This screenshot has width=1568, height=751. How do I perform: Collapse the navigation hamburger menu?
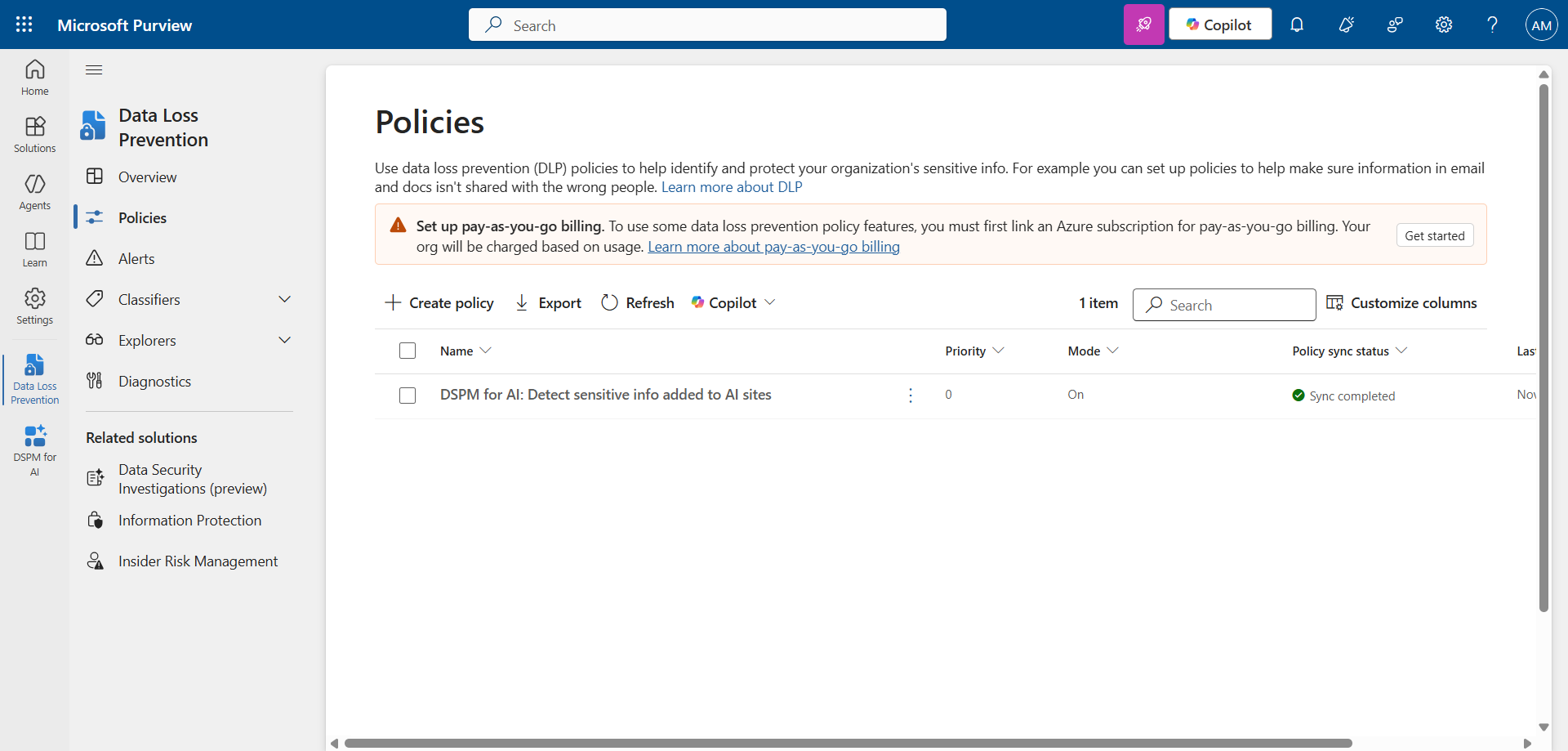click(x=94, y=69)
